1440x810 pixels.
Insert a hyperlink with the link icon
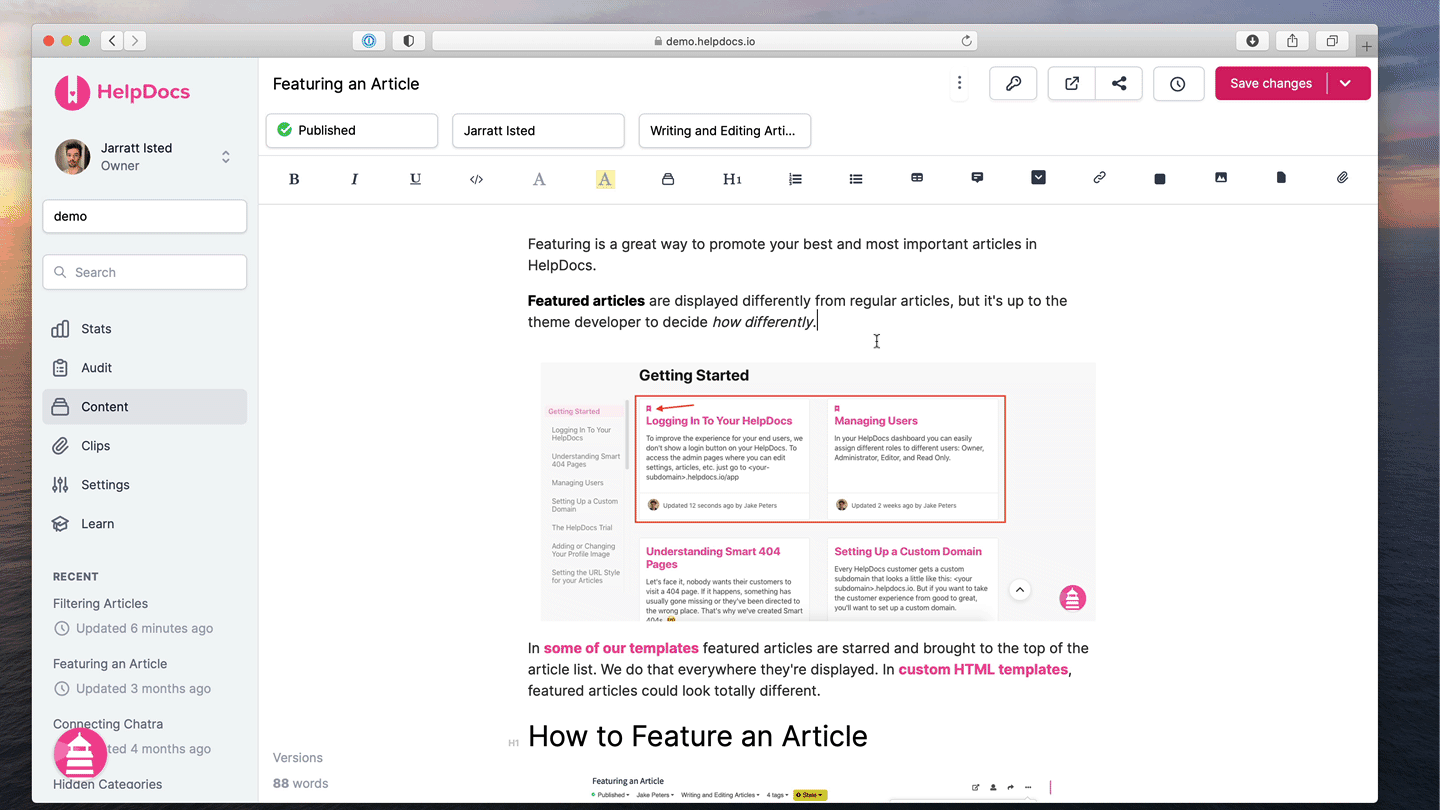(1099, 178)
